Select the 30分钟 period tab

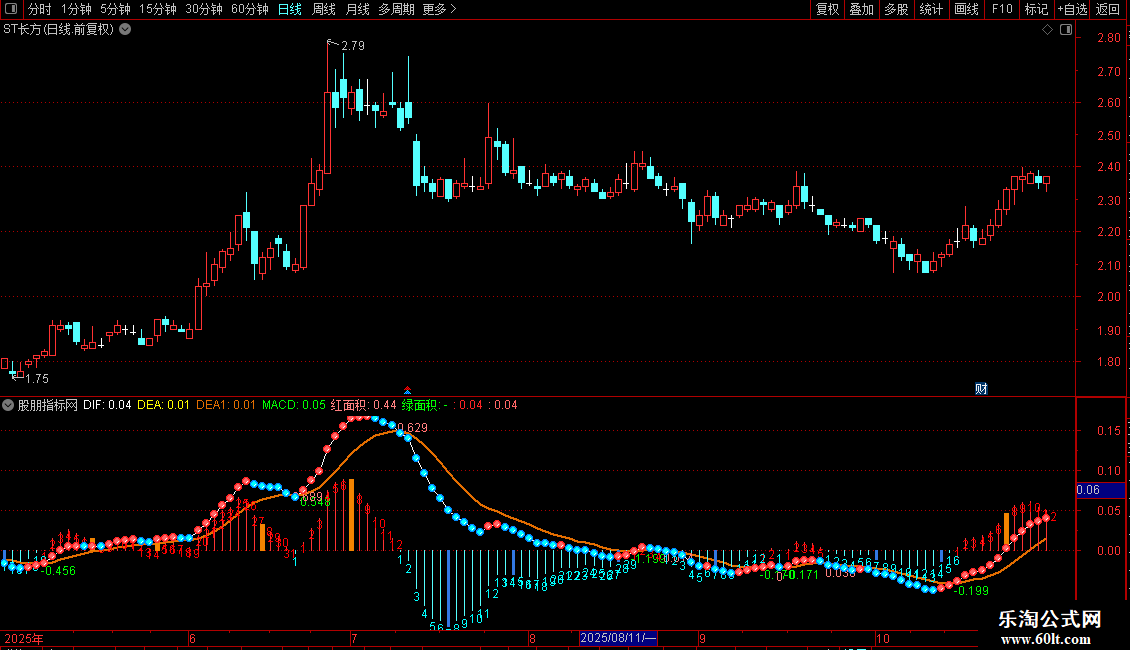[204, 9]
